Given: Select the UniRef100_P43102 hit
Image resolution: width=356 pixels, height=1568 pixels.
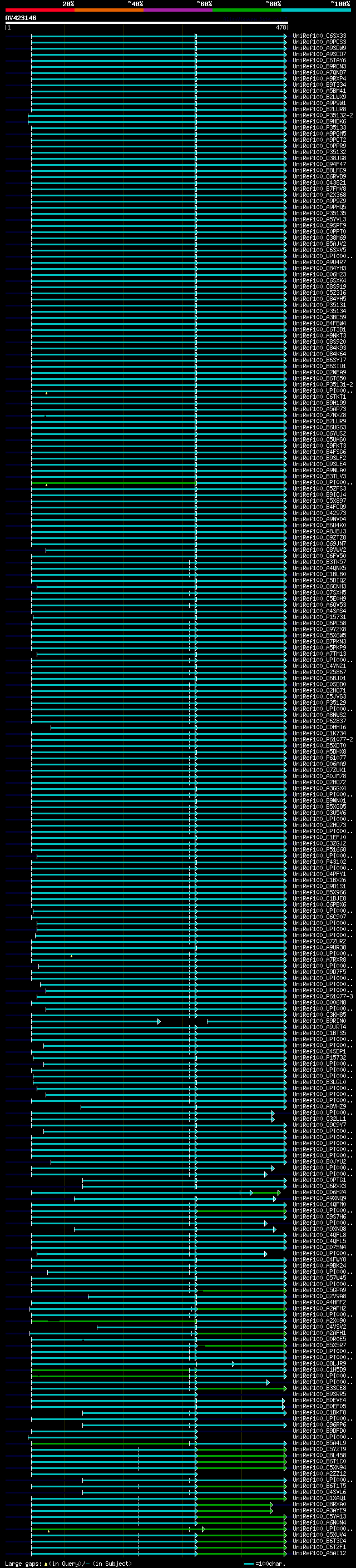Looking at the screenshot, I should click(x=319, y=862).
